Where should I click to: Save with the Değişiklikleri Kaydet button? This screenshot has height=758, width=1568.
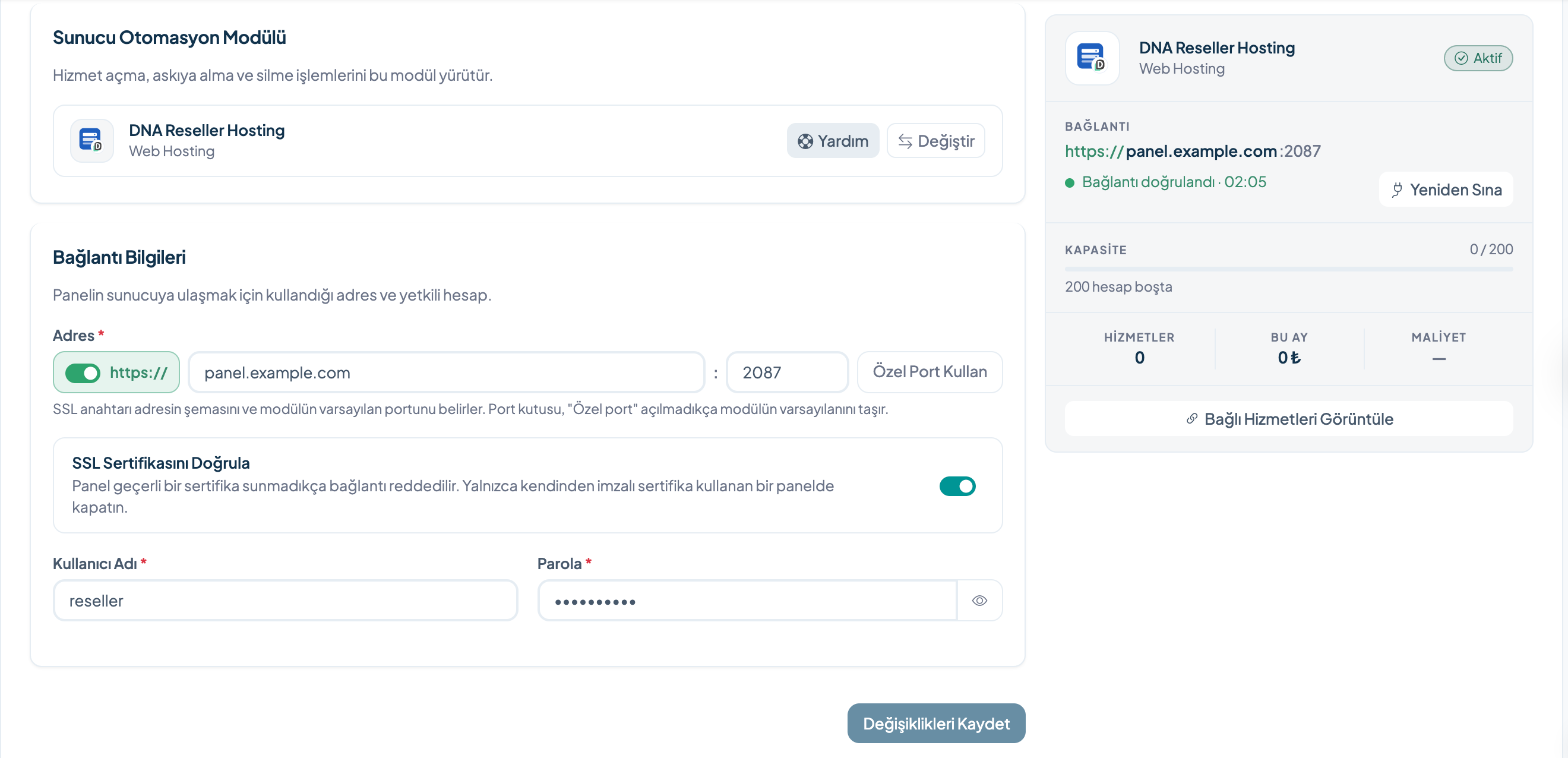936,723
